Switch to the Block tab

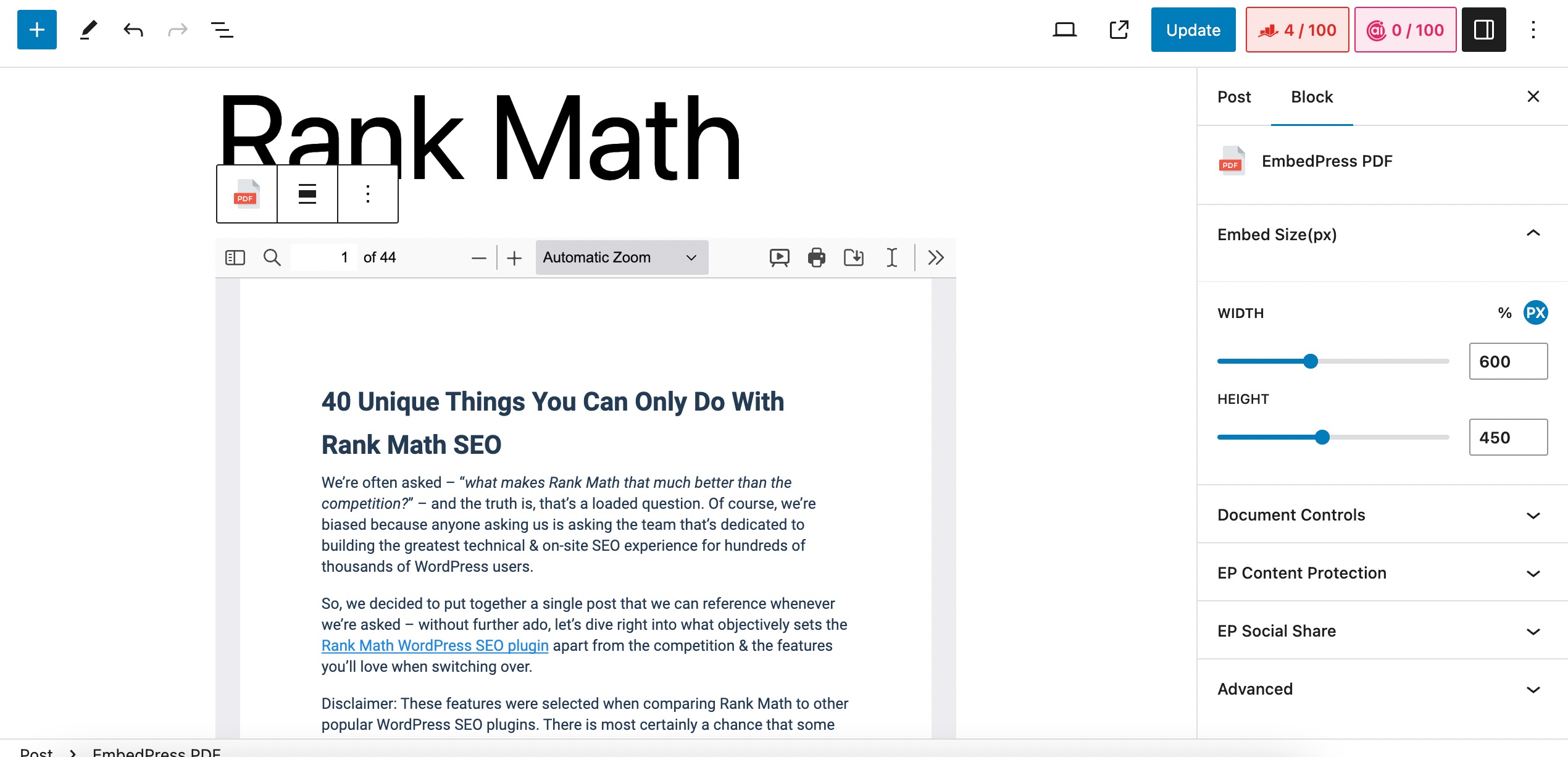[1312, 97]
